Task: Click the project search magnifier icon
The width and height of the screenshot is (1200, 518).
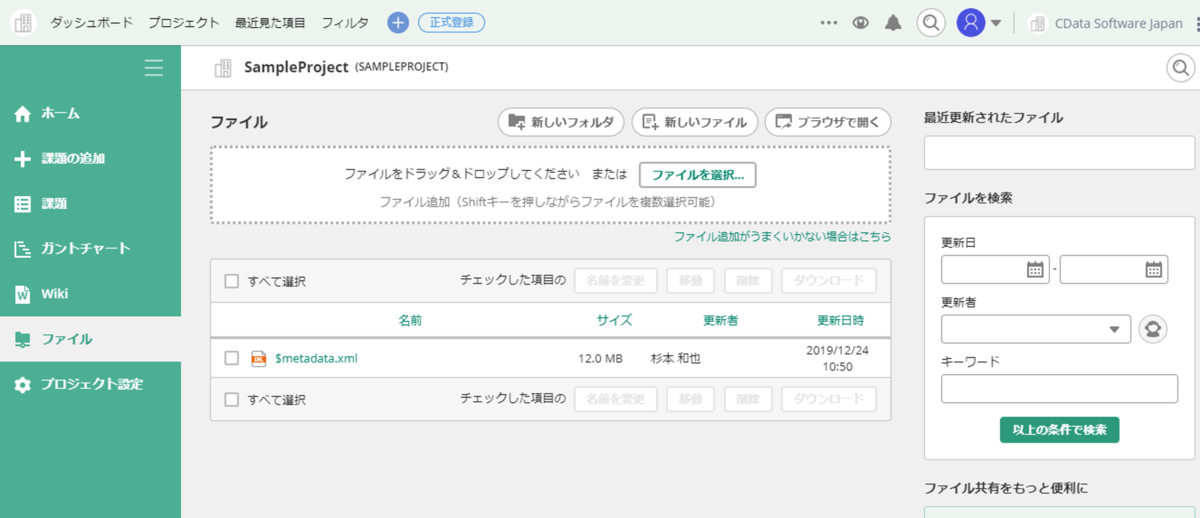Action: click(x=1181, y=68)
